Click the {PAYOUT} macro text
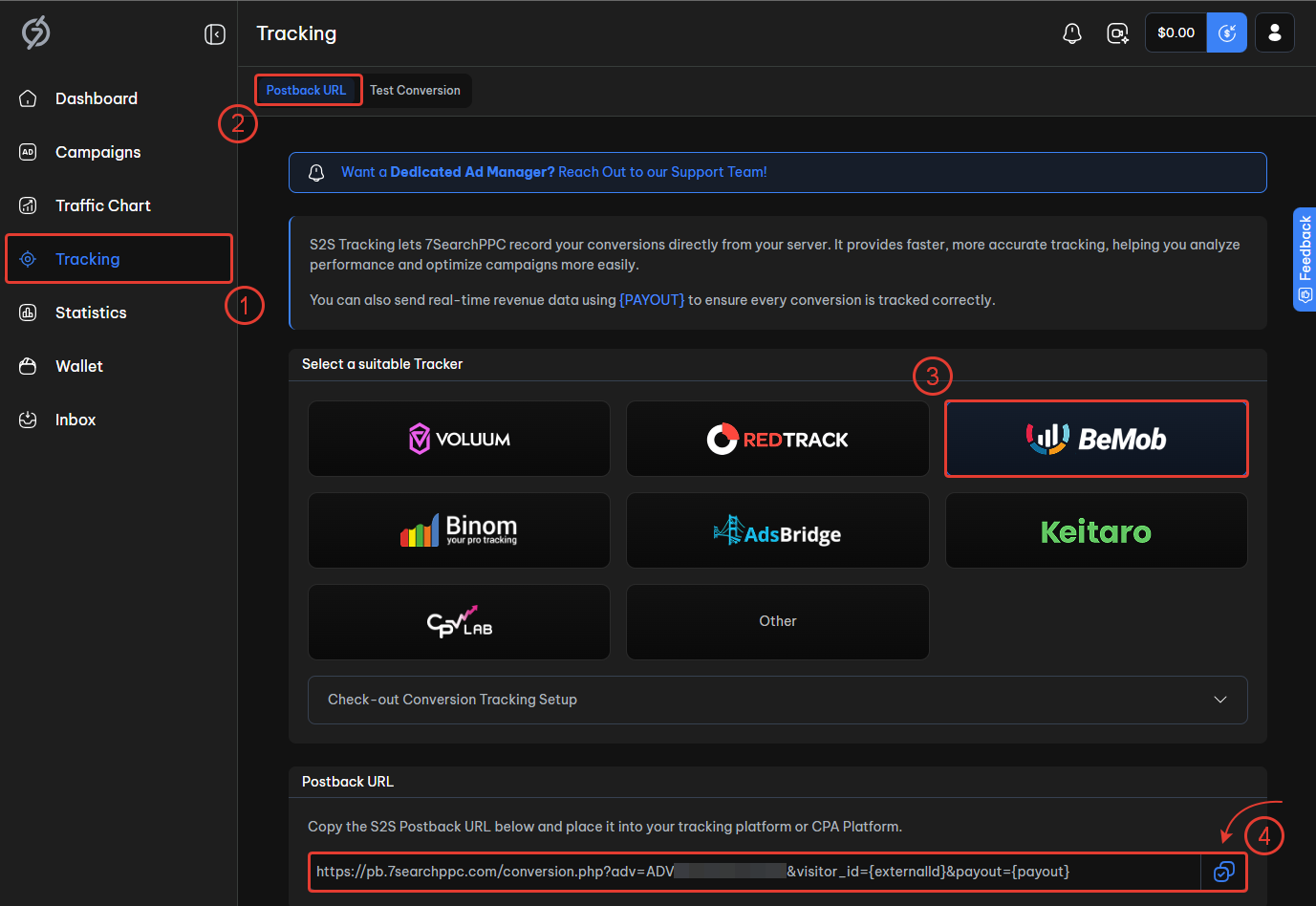 pos(652,300)
